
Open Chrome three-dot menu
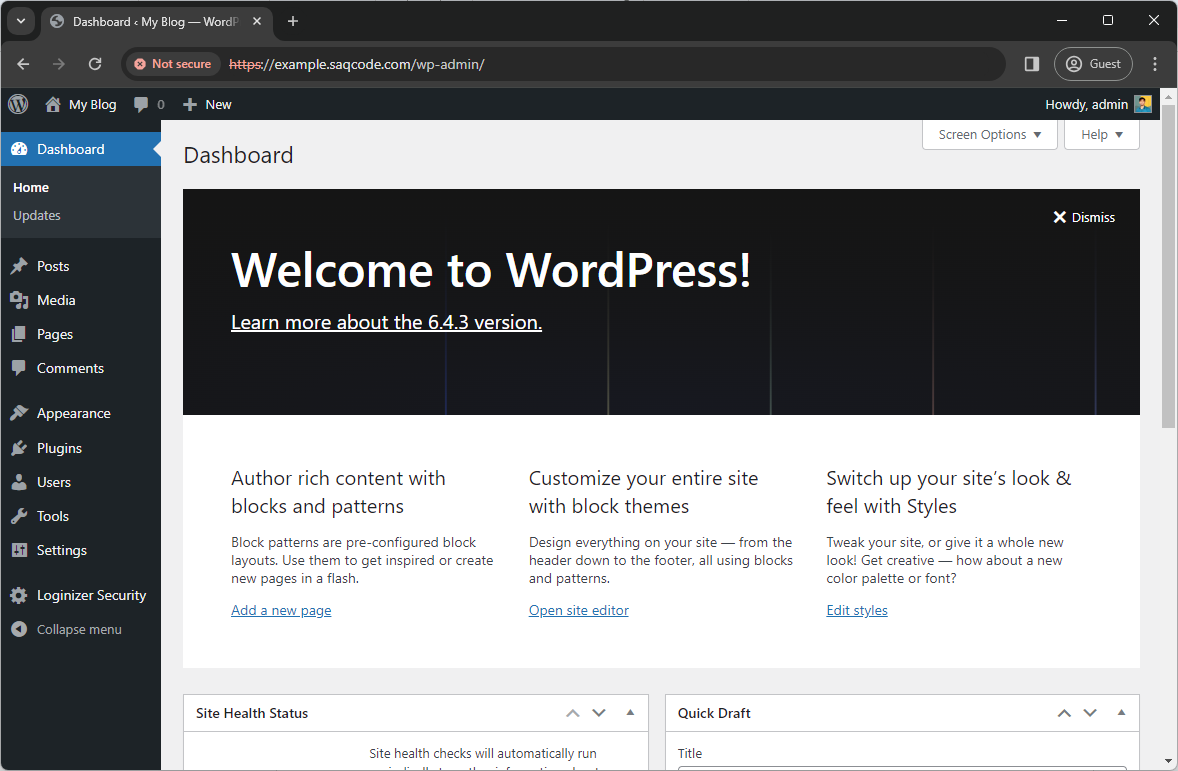[1155, 64]
